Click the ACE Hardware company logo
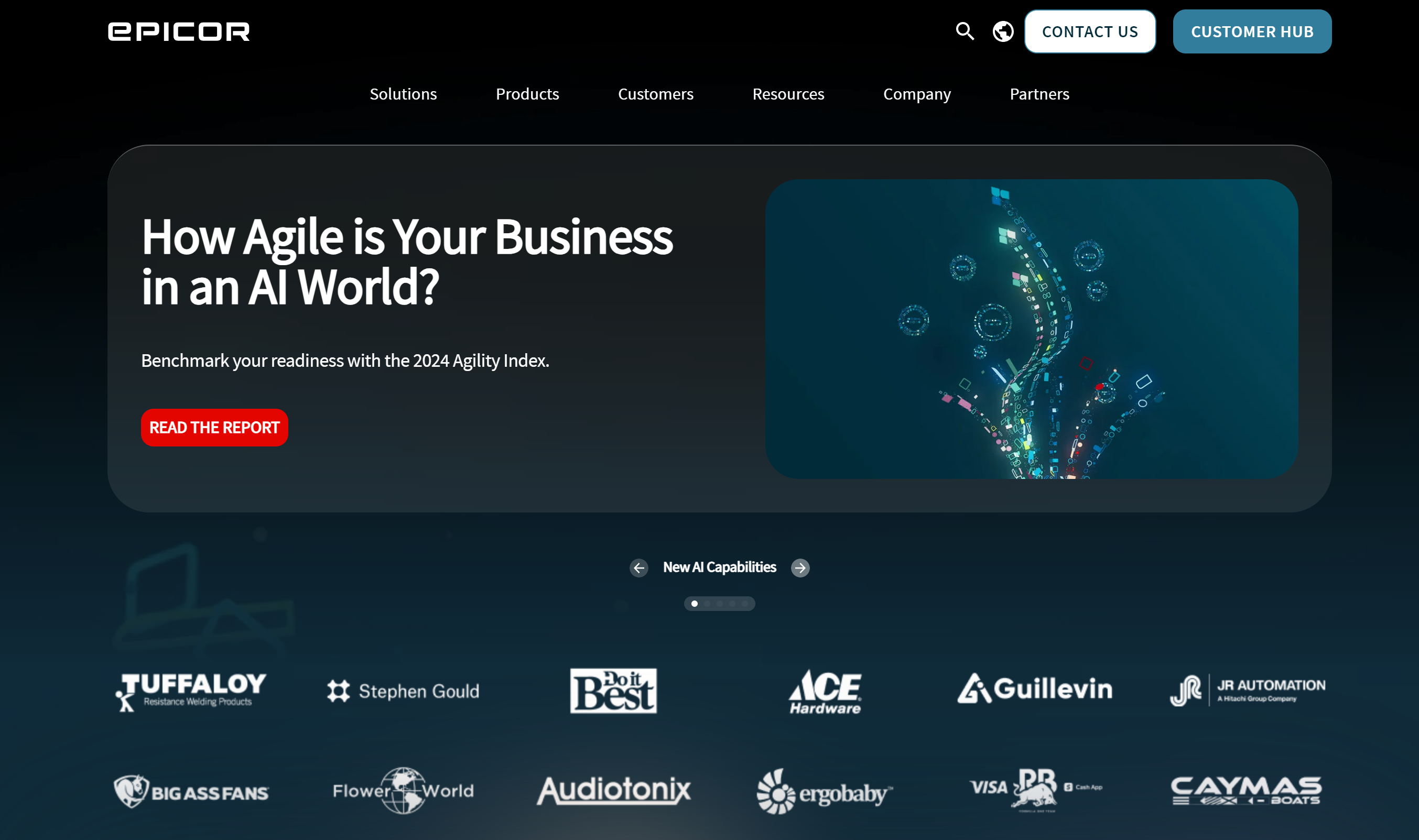 (x=826, y=690)
